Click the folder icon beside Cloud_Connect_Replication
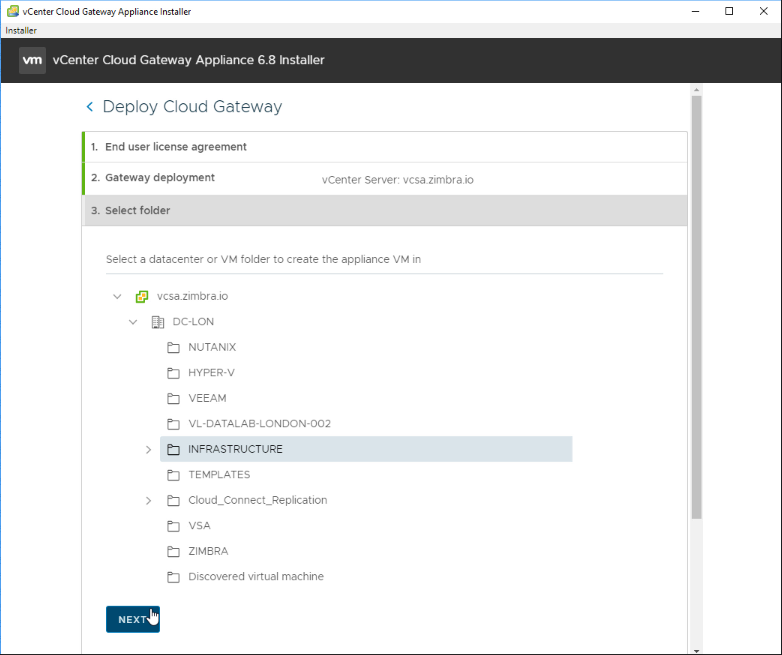782x655 pixels. (x=173, y=500)
